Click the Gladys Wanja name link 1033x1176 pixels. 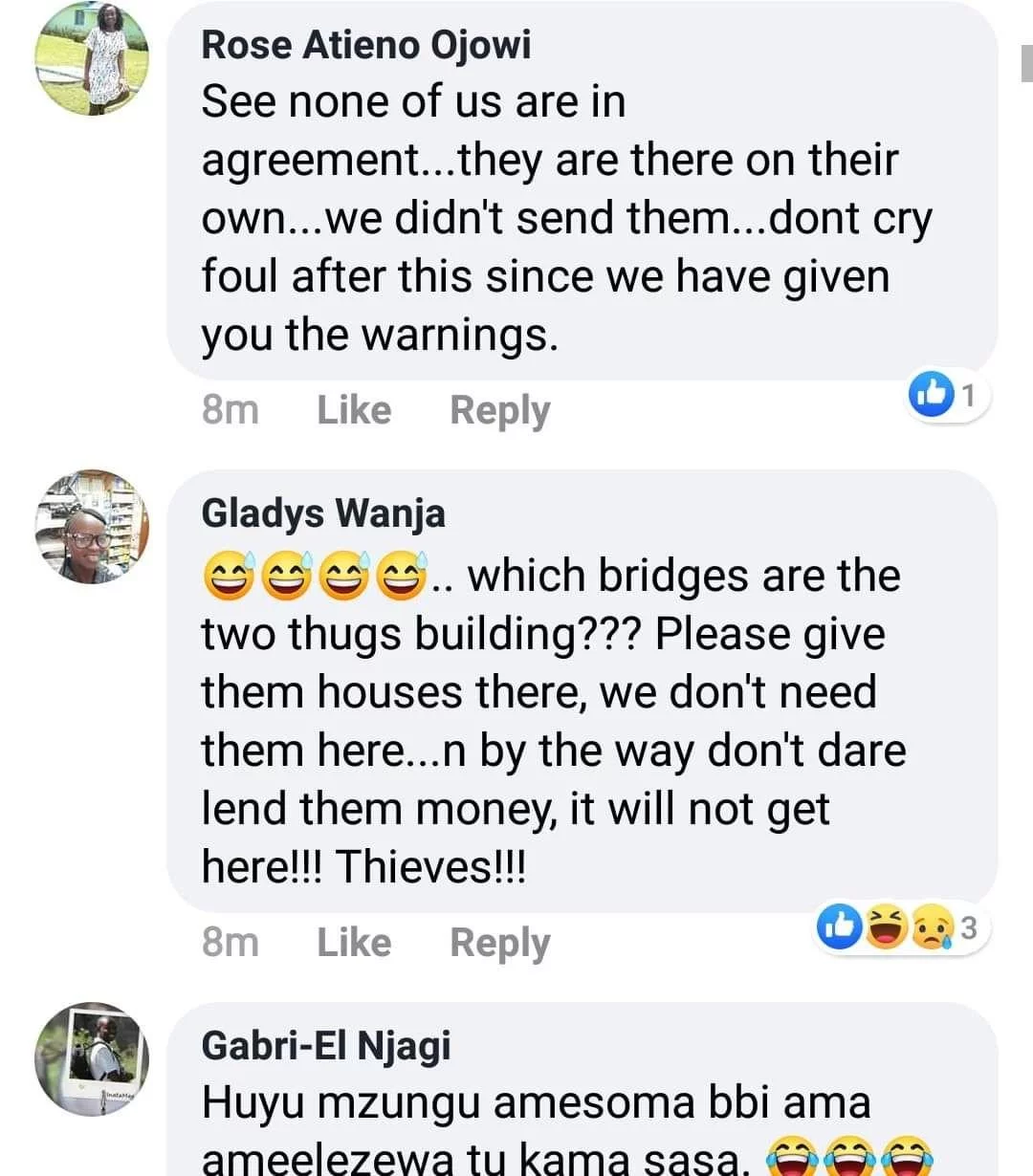(x=323, y=513)
